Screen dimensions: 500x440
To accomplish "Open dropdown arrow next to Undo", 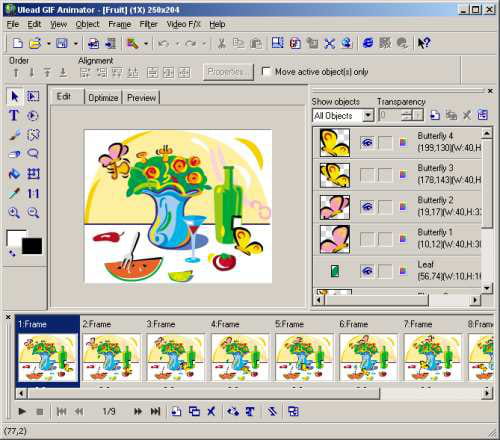I will [177, 44].
